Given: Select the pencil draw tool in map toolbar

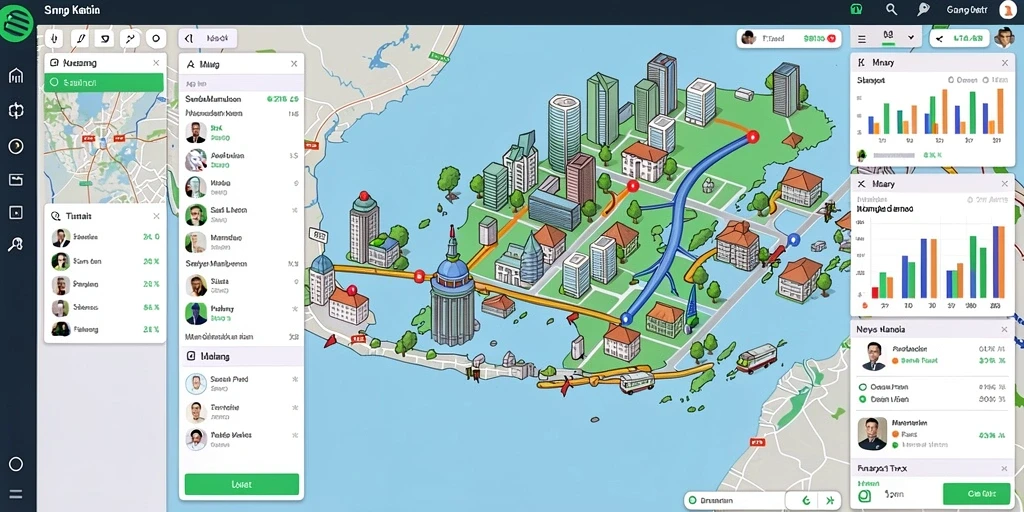Looking at the screenshot, I should 80,39.
